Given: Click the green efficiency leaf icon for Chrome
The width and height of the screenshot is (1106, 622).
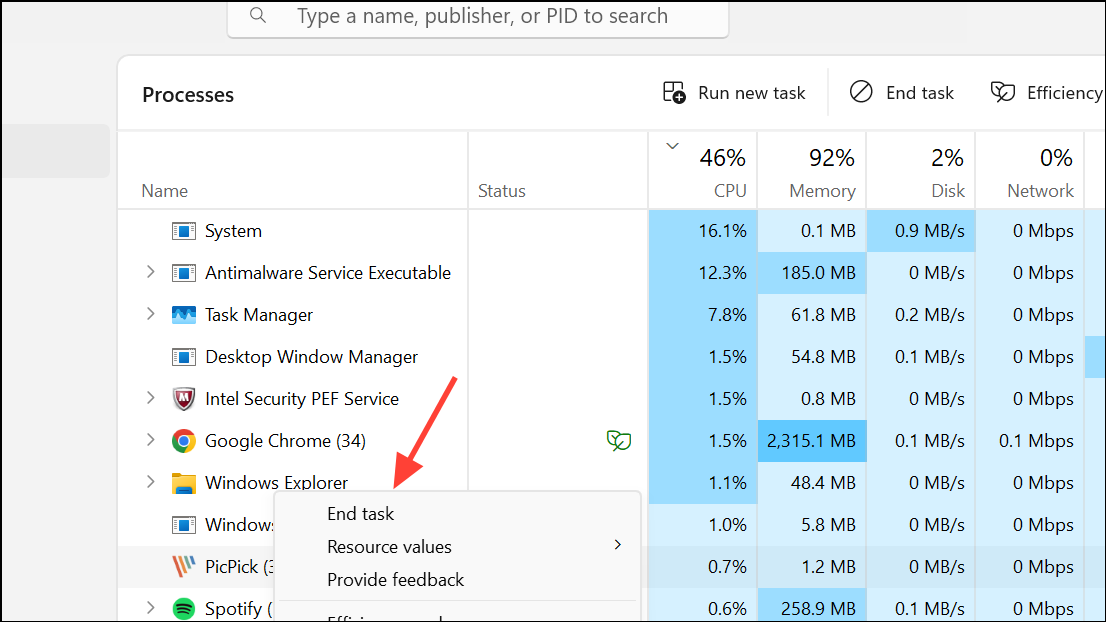Looking at the screenshot, I should (619, 441).
